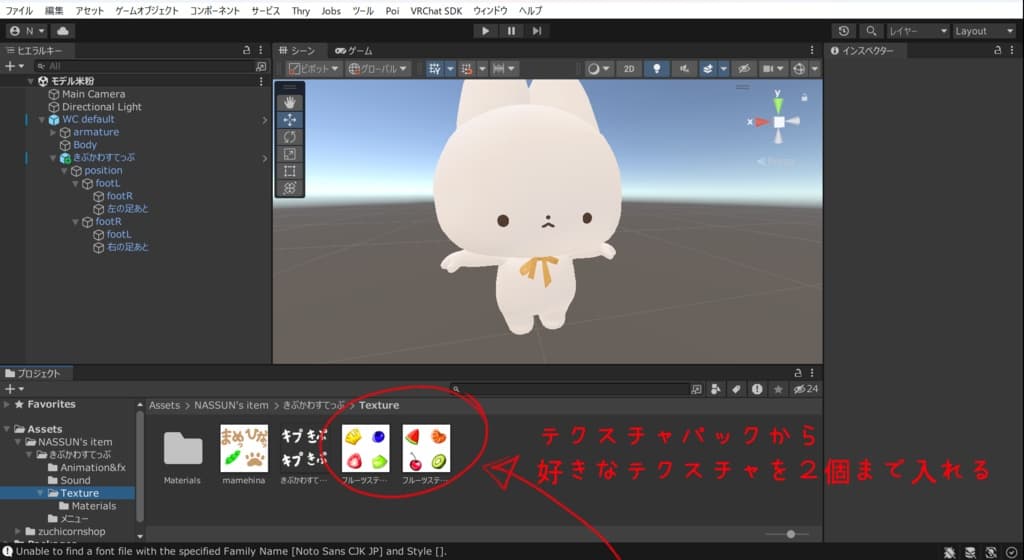Click the cloud services icon
The height and width of the screenshot is (560, 1024).
(63, 31)
